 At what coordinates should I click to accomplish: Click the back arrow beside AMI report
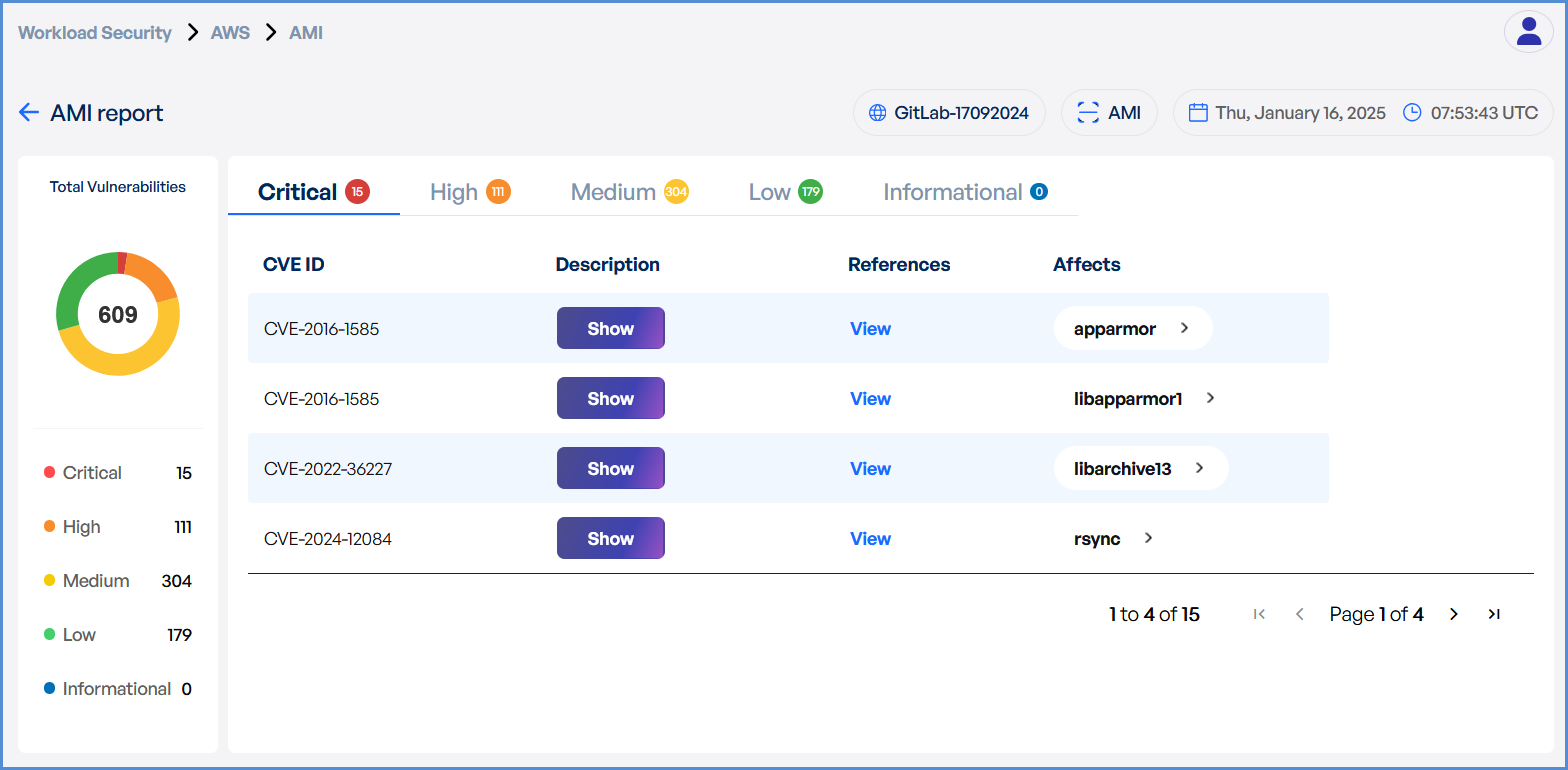(29, 113)
